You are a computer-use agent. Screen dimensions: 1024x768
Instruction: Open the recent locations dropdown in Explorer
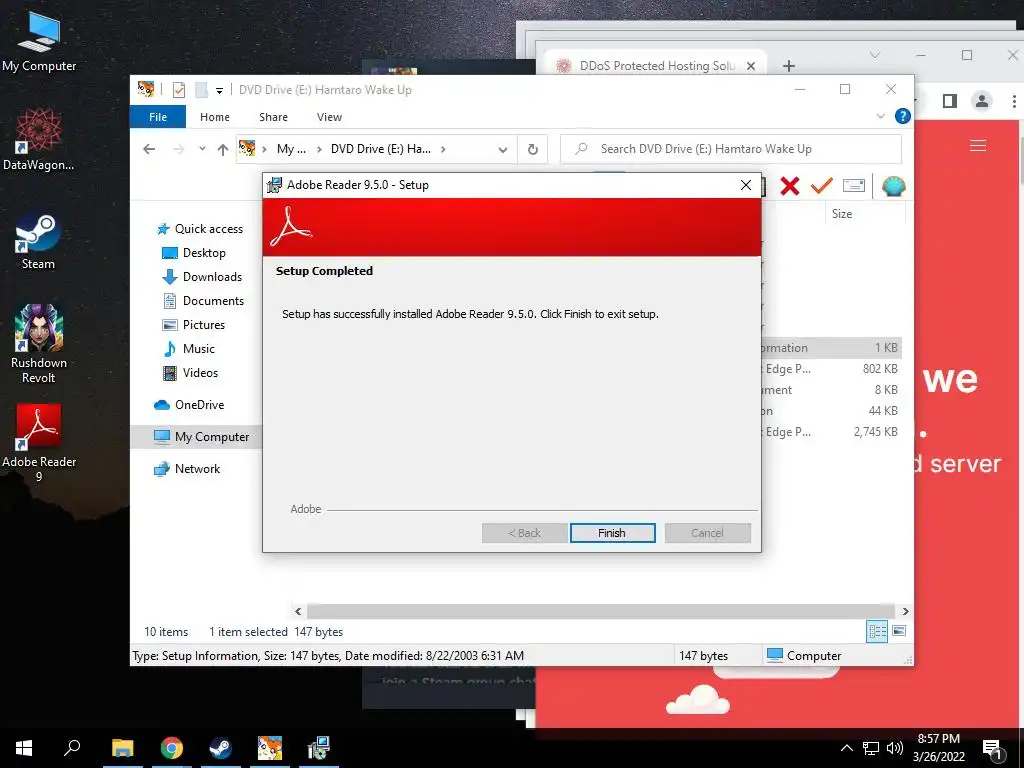(x=202, y=149)
